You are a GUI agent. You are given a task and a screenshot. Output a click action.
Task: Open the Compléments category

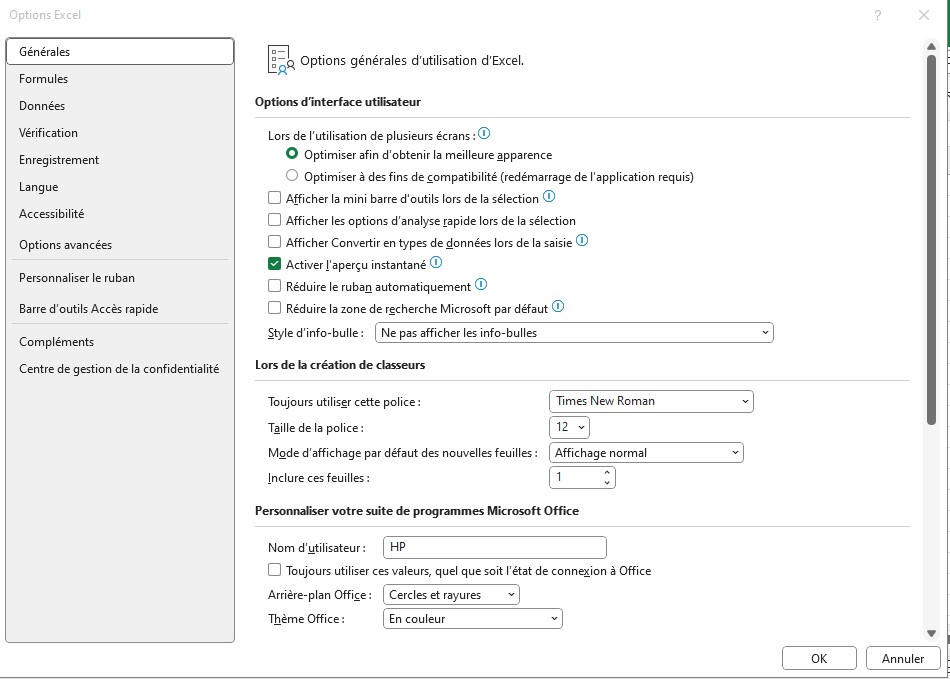click(120, 342)
